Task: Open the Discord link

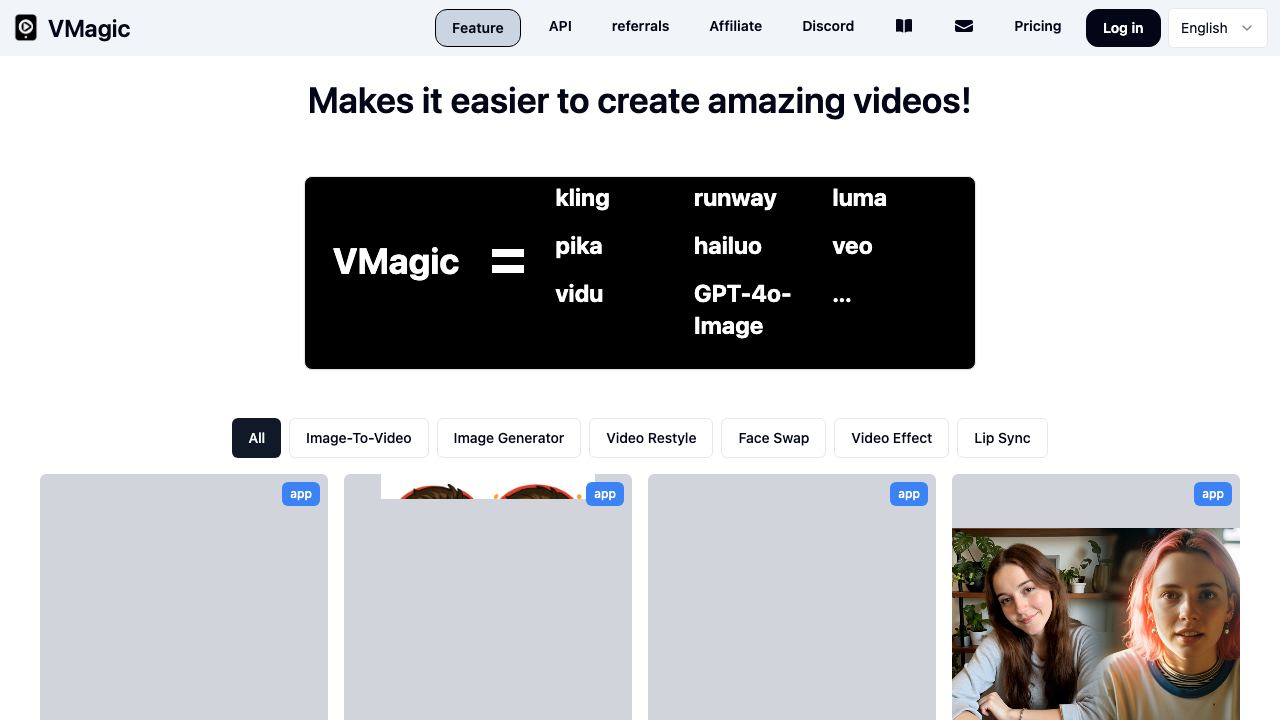Action: (x=828, y=26)
